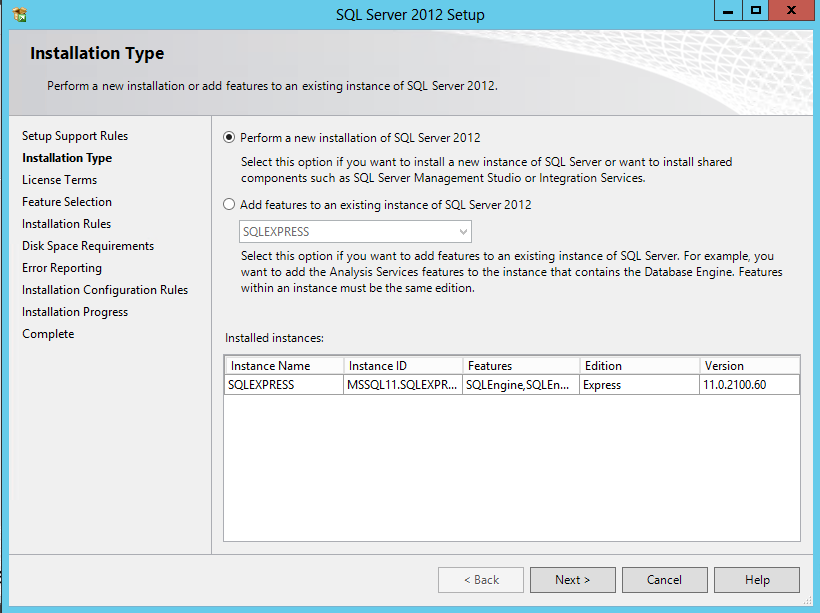Minimize the SQL Server Setup window
The height and width of the screenshot is (613, 820).
(728, 10)
